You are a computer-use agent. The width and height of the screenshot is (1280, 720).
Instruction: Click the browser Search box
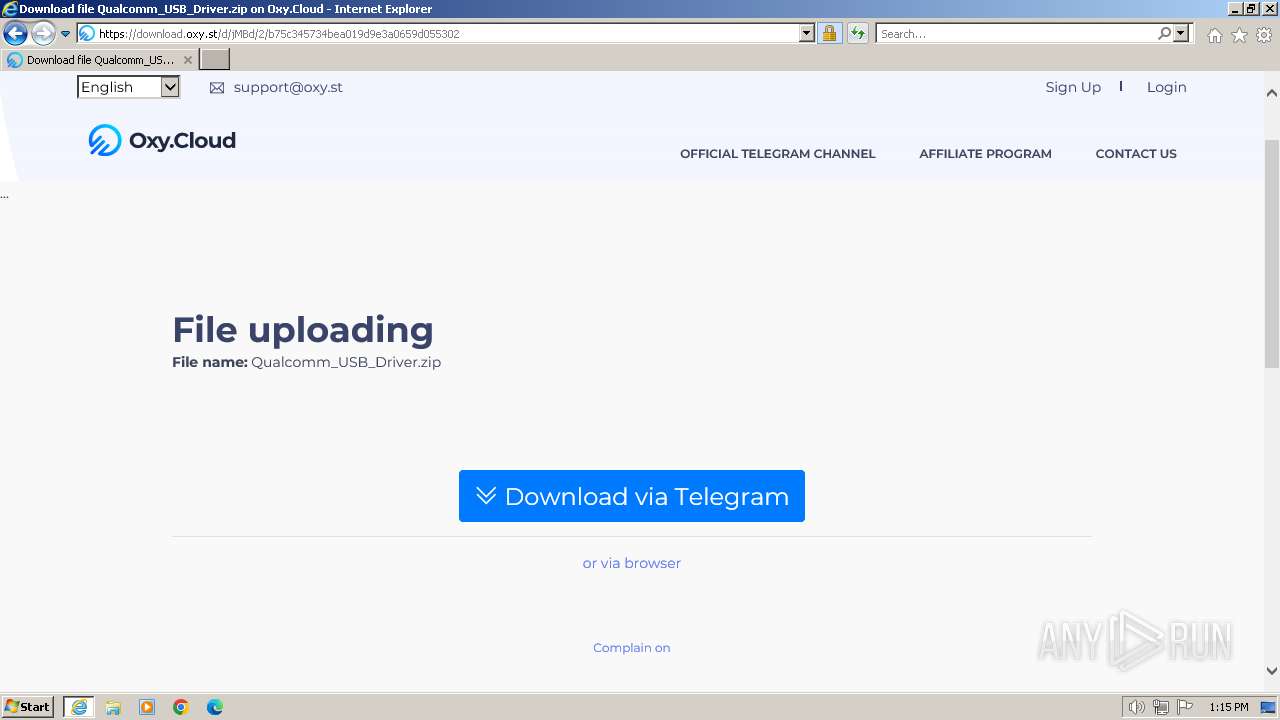(x=1016, y=34)
